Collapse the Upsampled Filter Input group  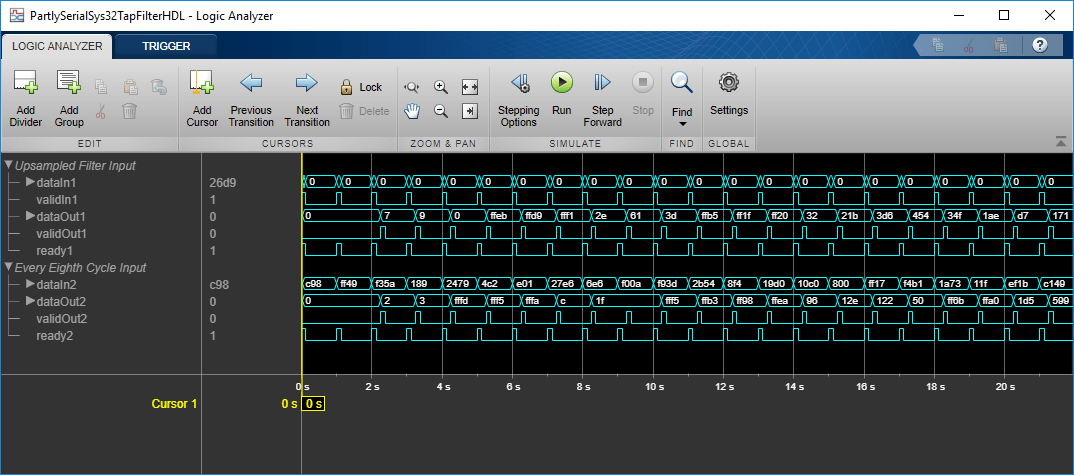point(8,165)
